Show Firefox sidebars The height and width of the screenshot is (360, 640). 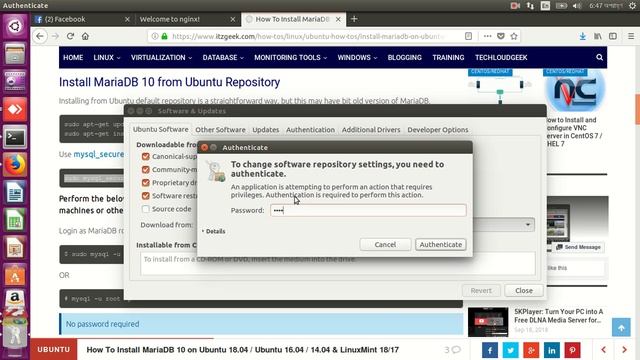tap(613, 36)
